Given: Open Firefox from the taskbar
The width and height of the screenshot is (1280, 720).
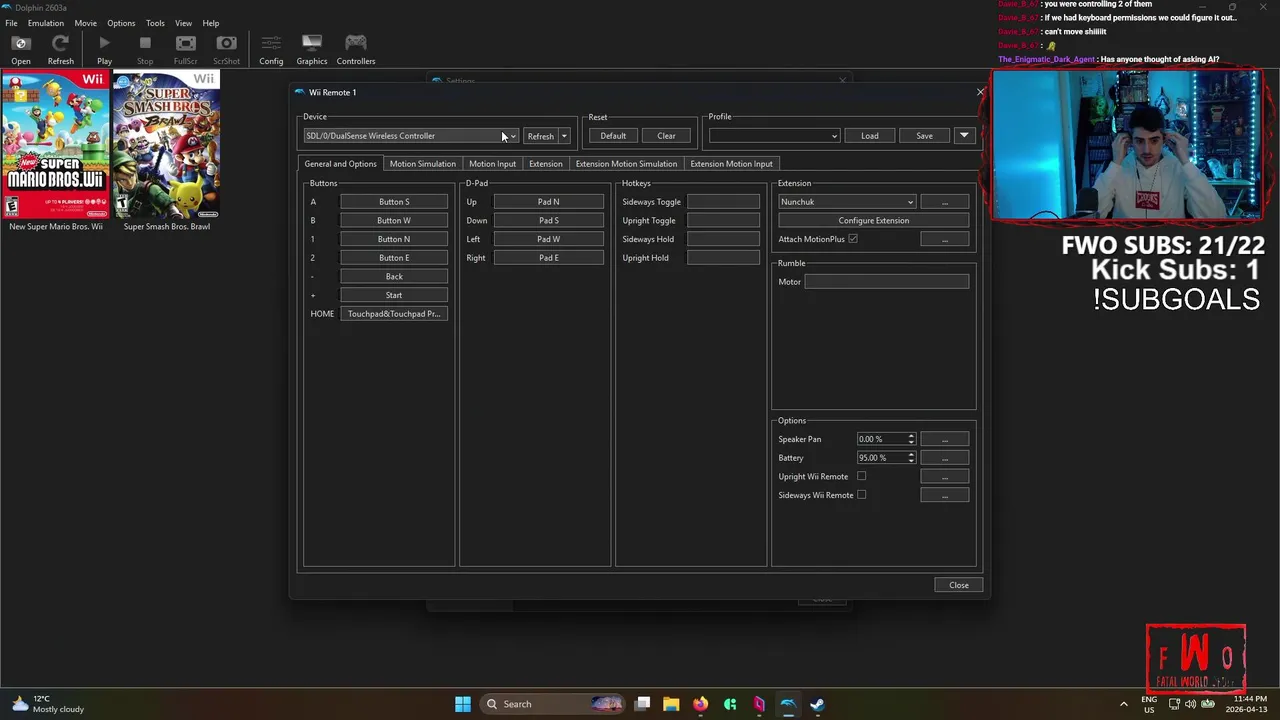Looking at the screenshot, I should click(x=700, y=704).
